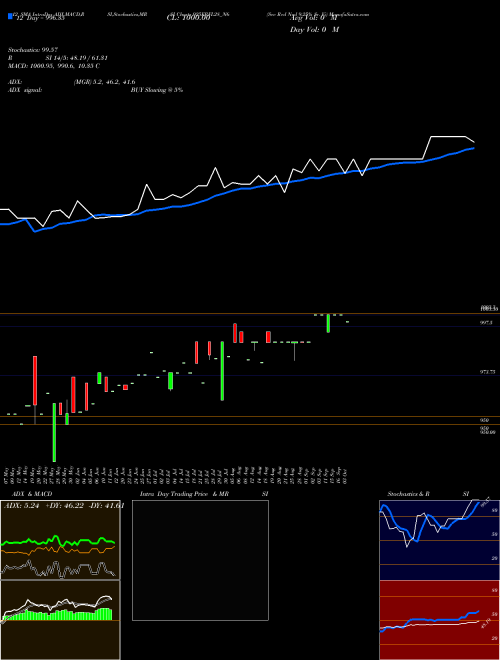This screenshot has height=660, width=500.
Task: Click the 'Stochastics & RSI' panel title
Action: pos(428,494)
